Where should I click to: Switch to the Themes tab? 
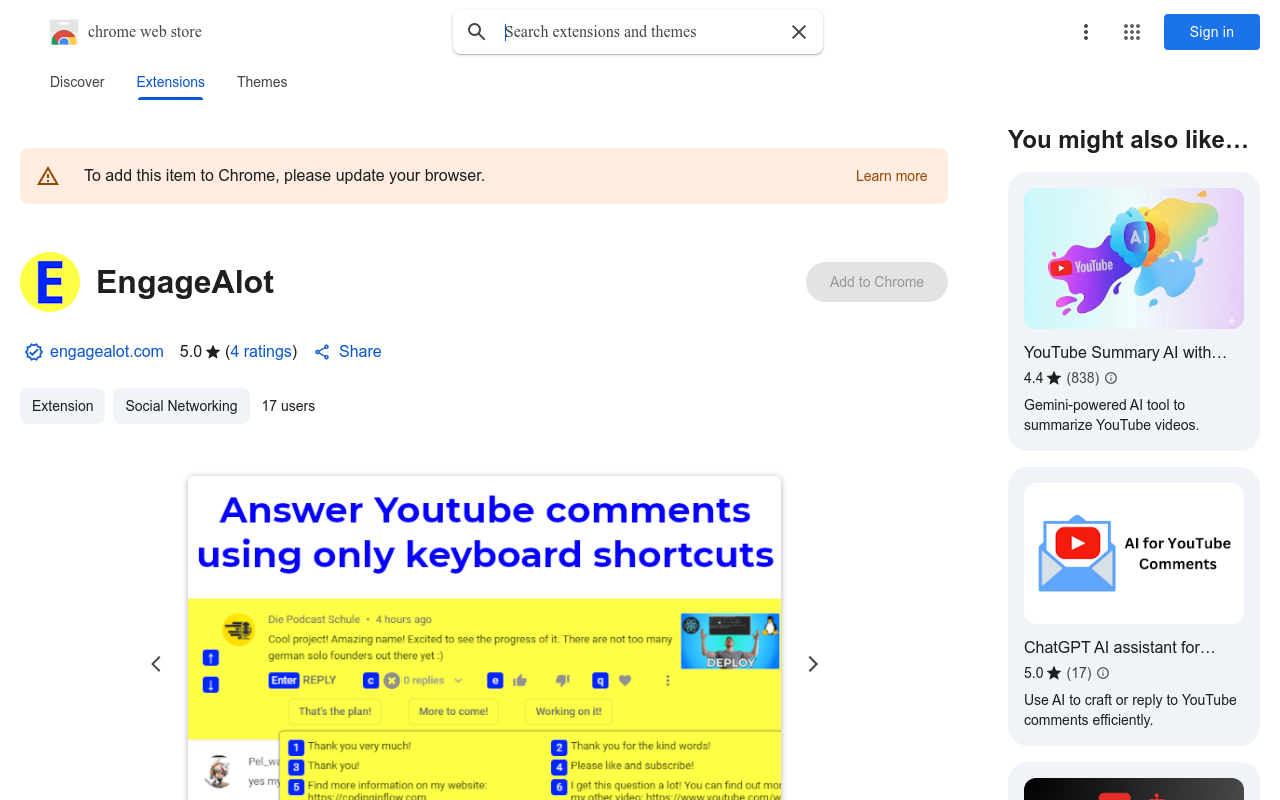(x=262, y=82)
